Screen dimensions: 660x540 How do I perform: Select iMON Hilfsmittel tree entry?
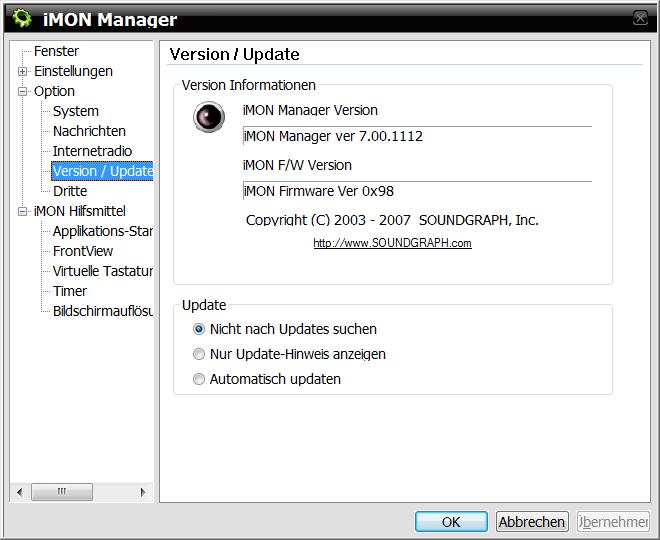(x=80, y=211)
